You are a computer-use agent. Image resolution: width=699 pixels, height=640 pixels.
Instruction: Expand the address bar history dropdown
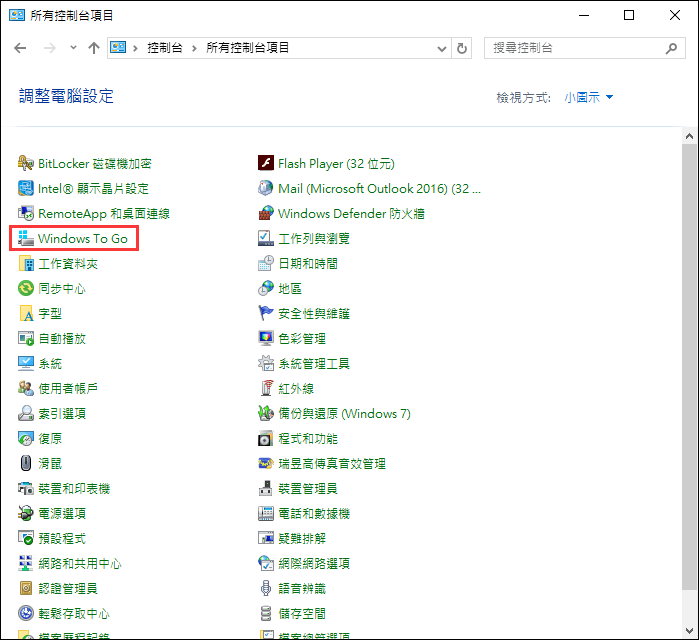coord(442,48)
